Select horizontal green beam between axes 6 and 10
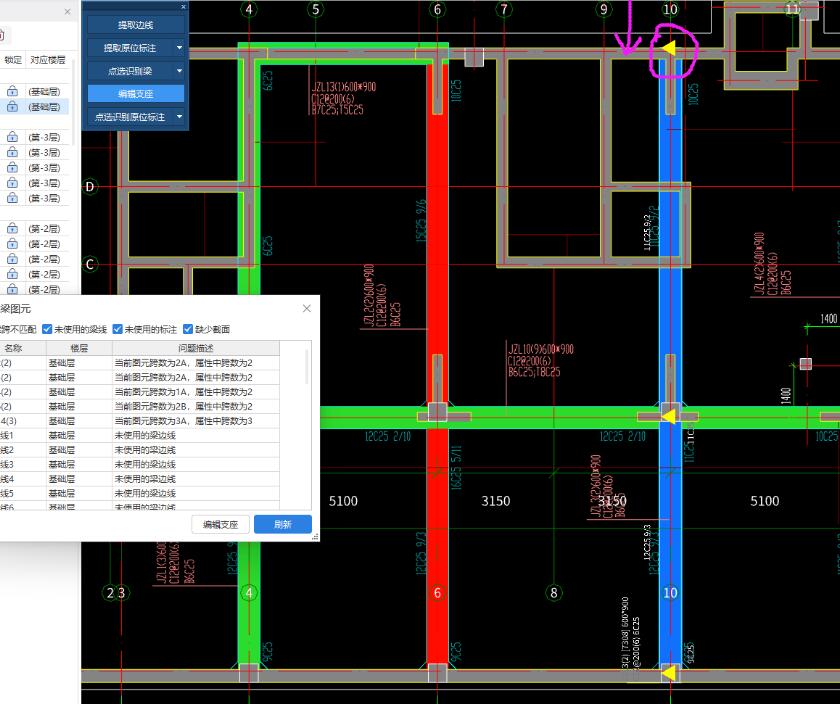Image resolution: width=840 pixels, height=704 pixels. 552,417
